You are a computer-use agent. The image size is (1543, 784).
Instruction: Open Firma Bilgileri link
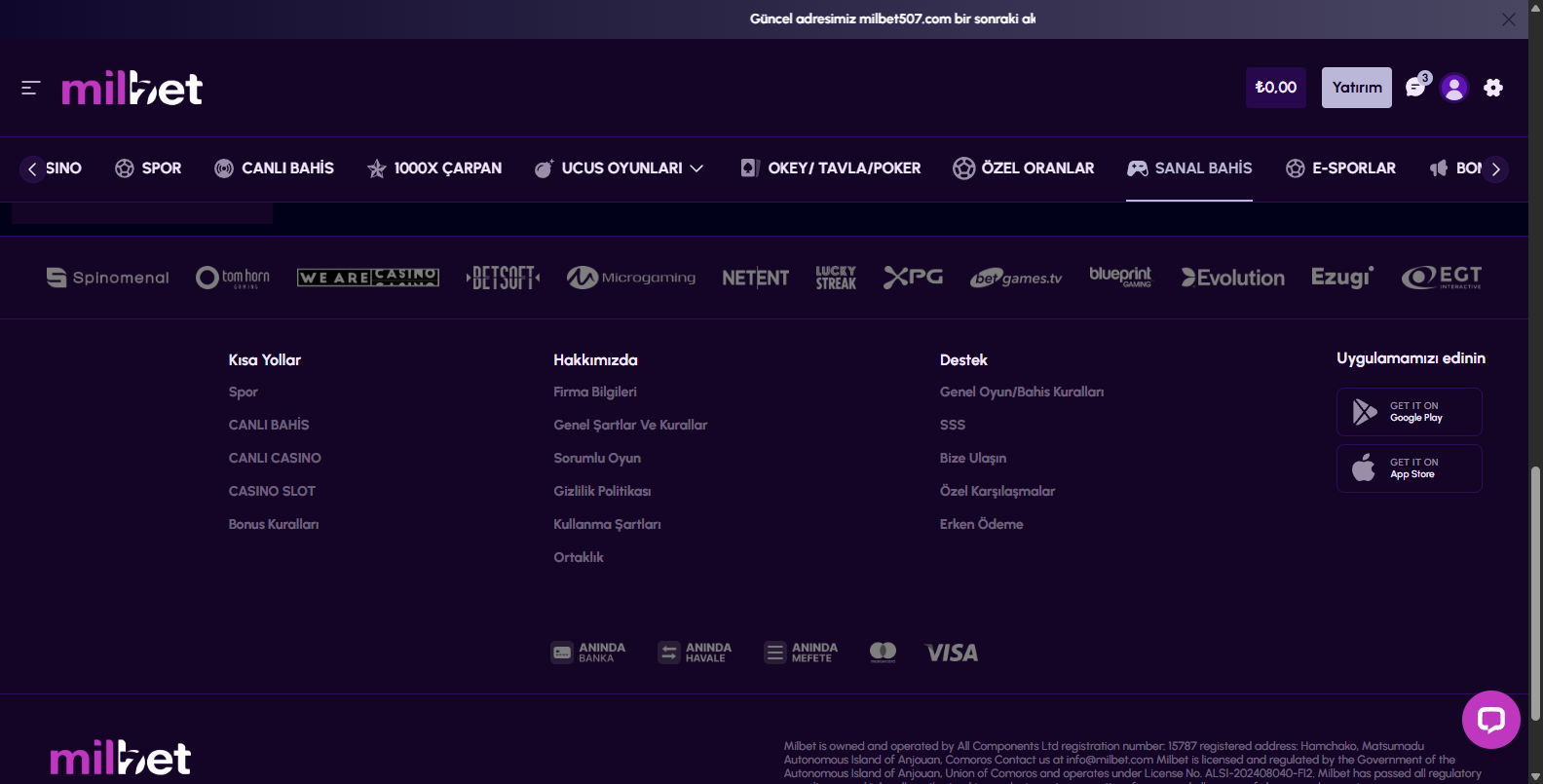(x=595, y=392)
